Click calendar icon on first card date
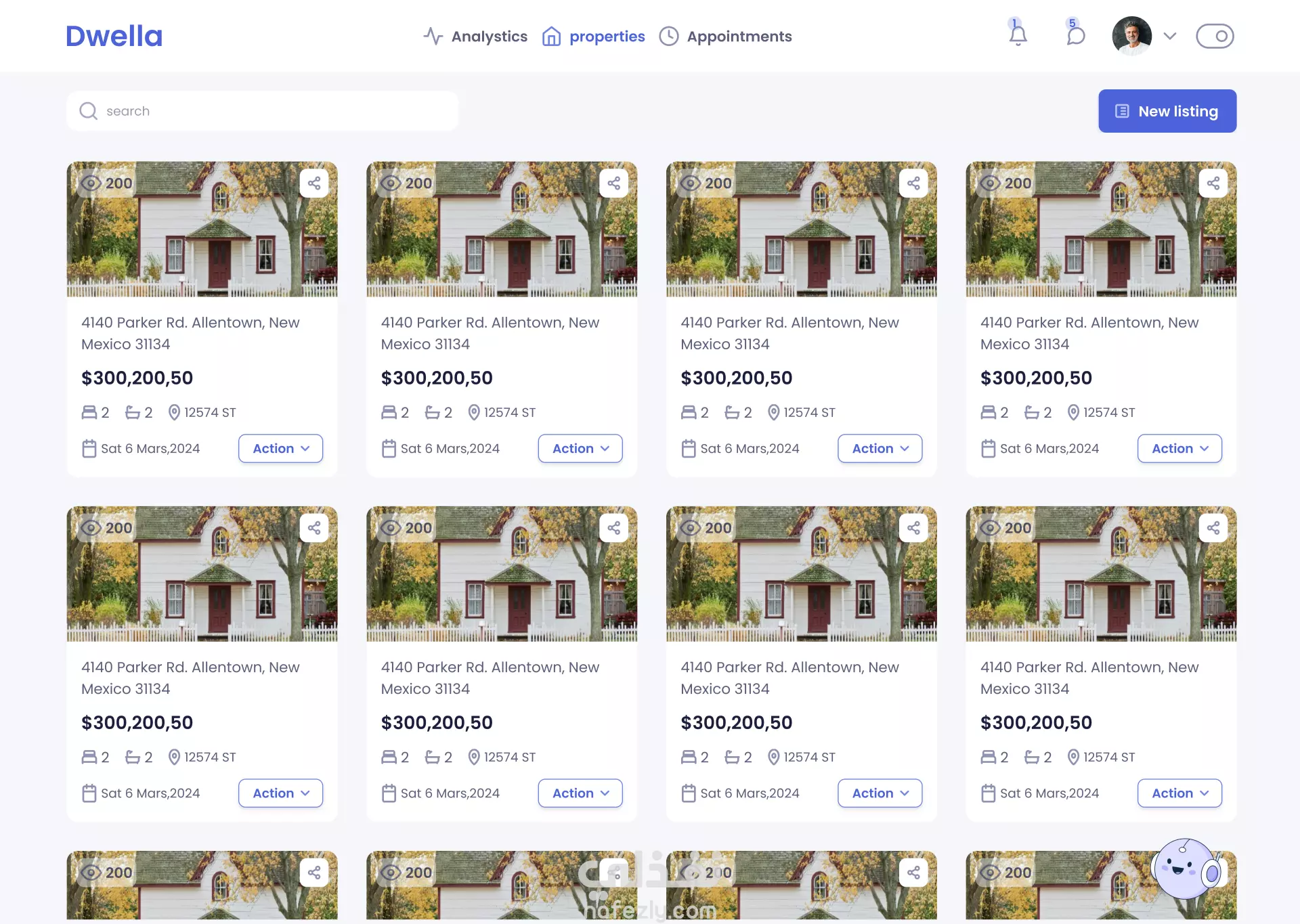Screen dimensions: 1300x924 [89, 449]
